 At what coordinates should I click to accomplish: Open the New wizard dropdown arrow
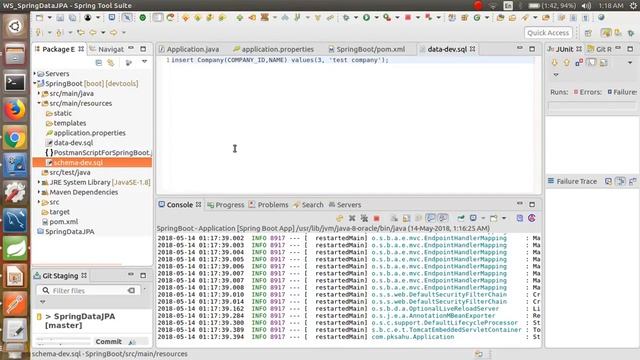tap(49, 18)
